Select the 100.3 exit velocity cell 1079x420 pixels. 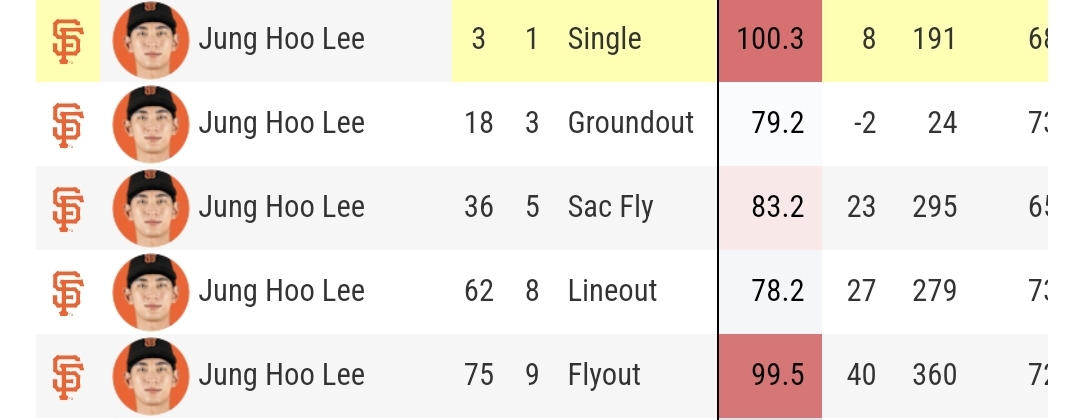pyautogui.click(x=770, y=41)
